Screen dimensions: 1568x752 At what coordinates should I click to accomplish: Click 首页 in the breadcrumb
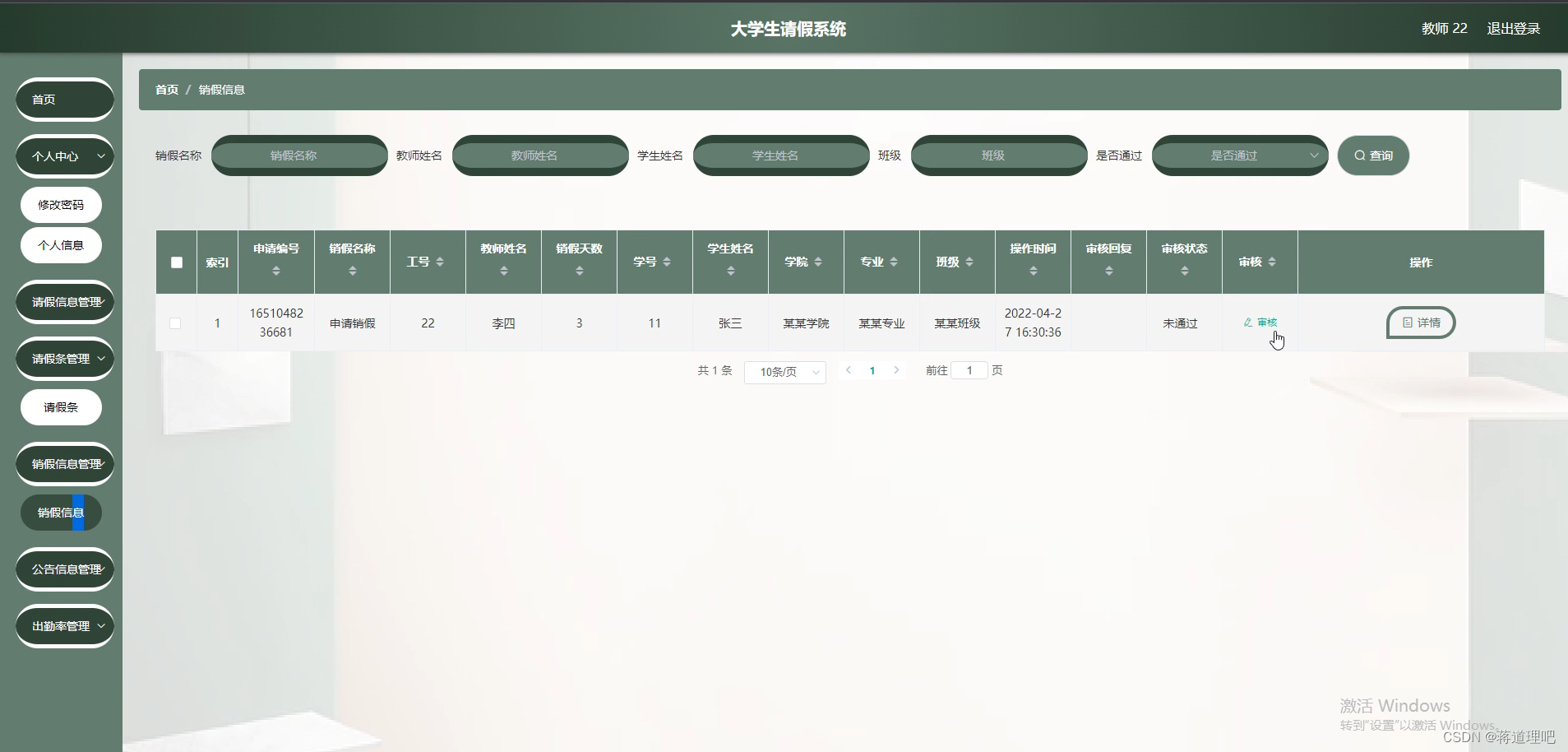[x=165, y=89]
